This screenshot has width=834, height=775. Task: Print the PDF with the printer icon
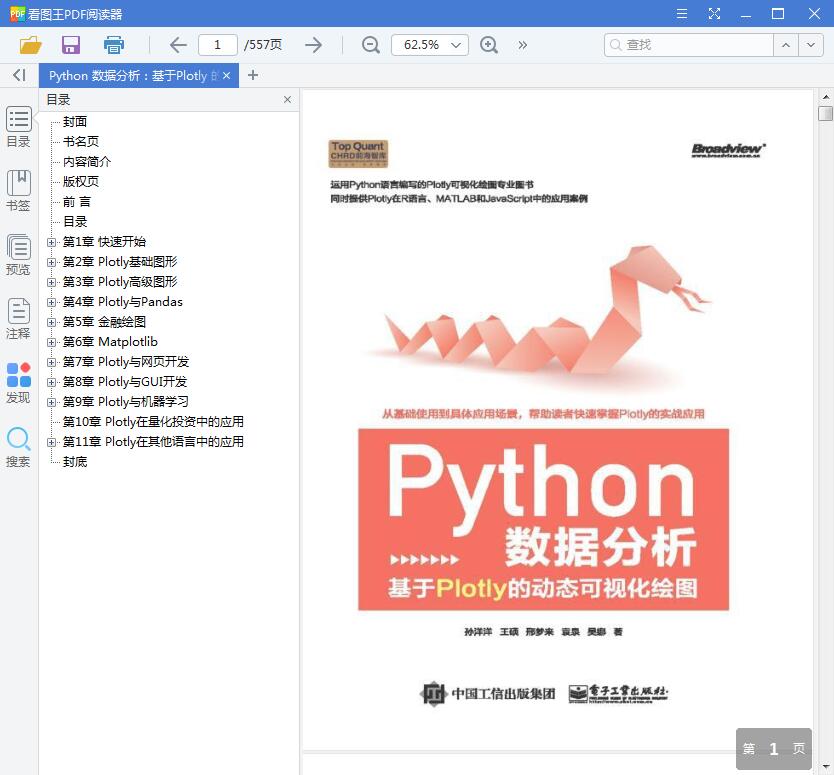pyautogui.click(x=113, y=45)
